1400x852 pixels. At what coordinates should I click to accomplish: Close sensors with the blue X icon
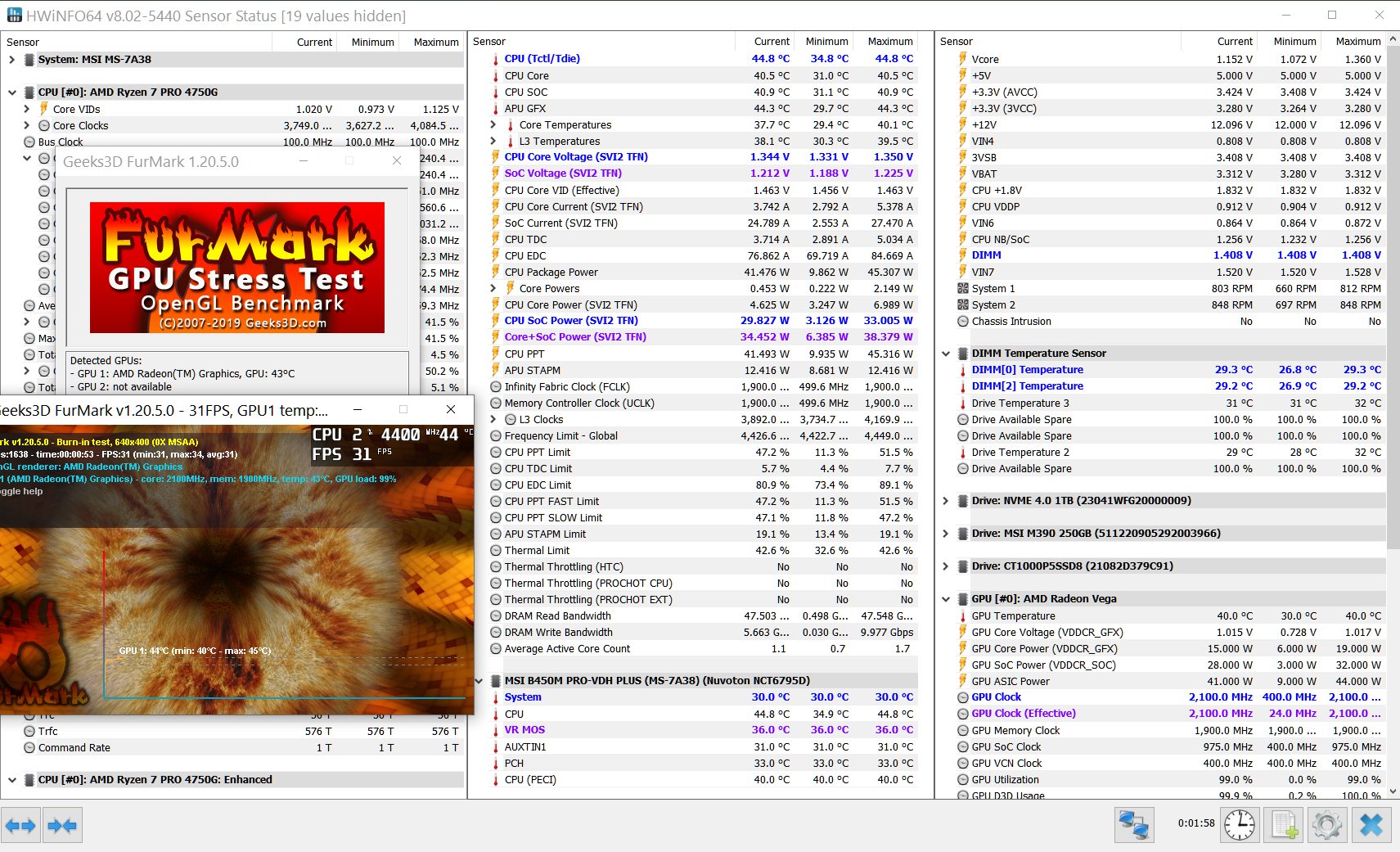[x=1371, y=825]
